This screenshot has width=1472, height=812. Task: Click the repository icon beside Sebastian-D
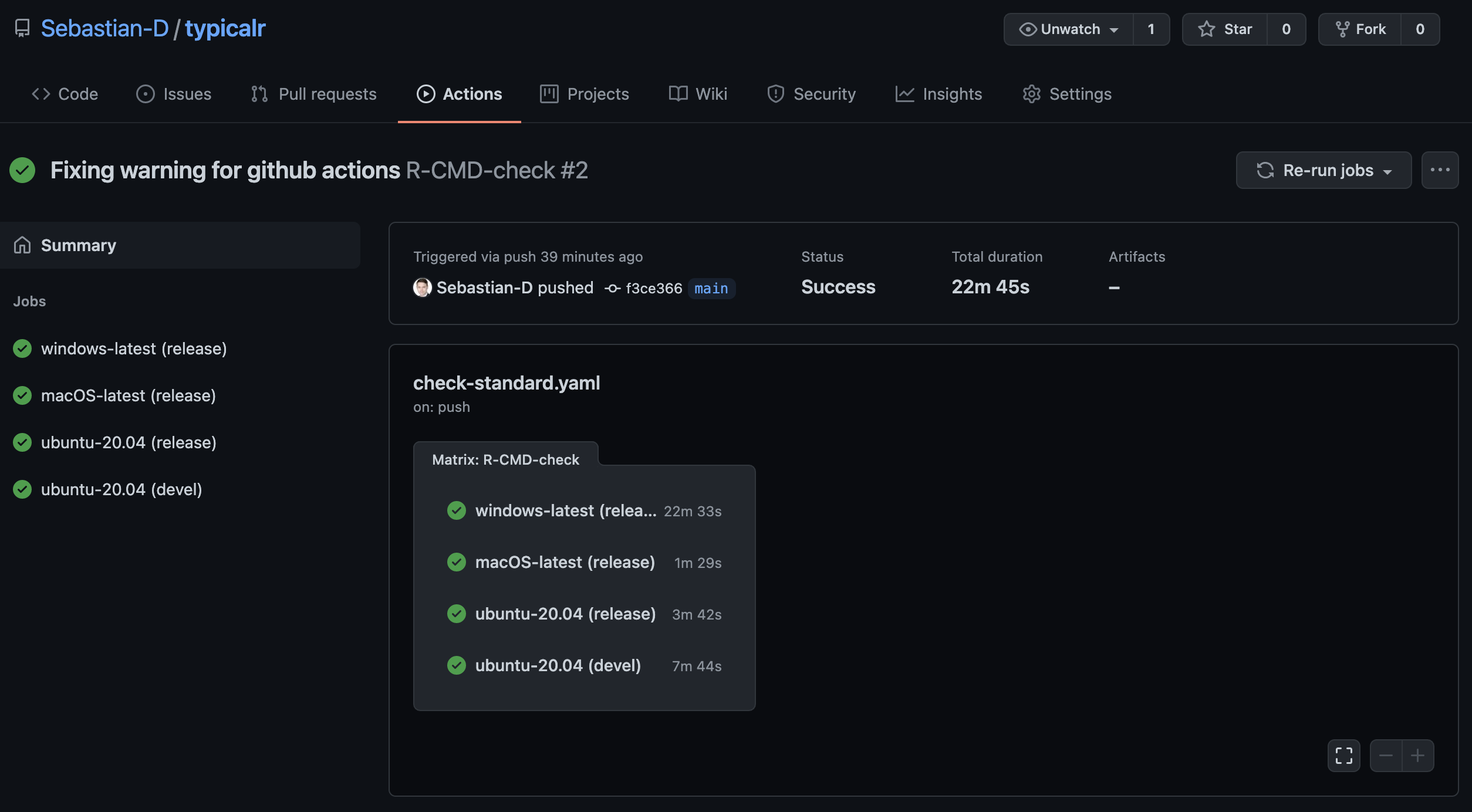pos(22,28)
